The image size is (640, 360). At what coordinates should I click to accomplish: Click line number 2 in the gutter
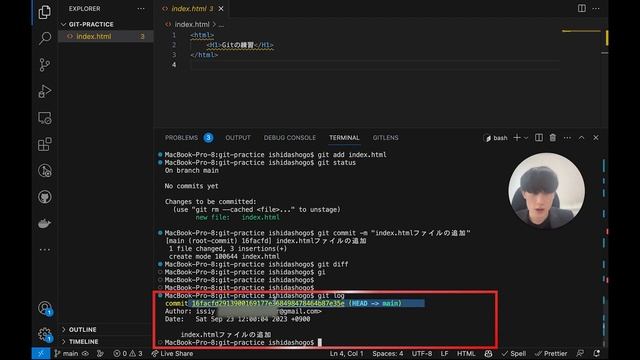coord(174,45)
